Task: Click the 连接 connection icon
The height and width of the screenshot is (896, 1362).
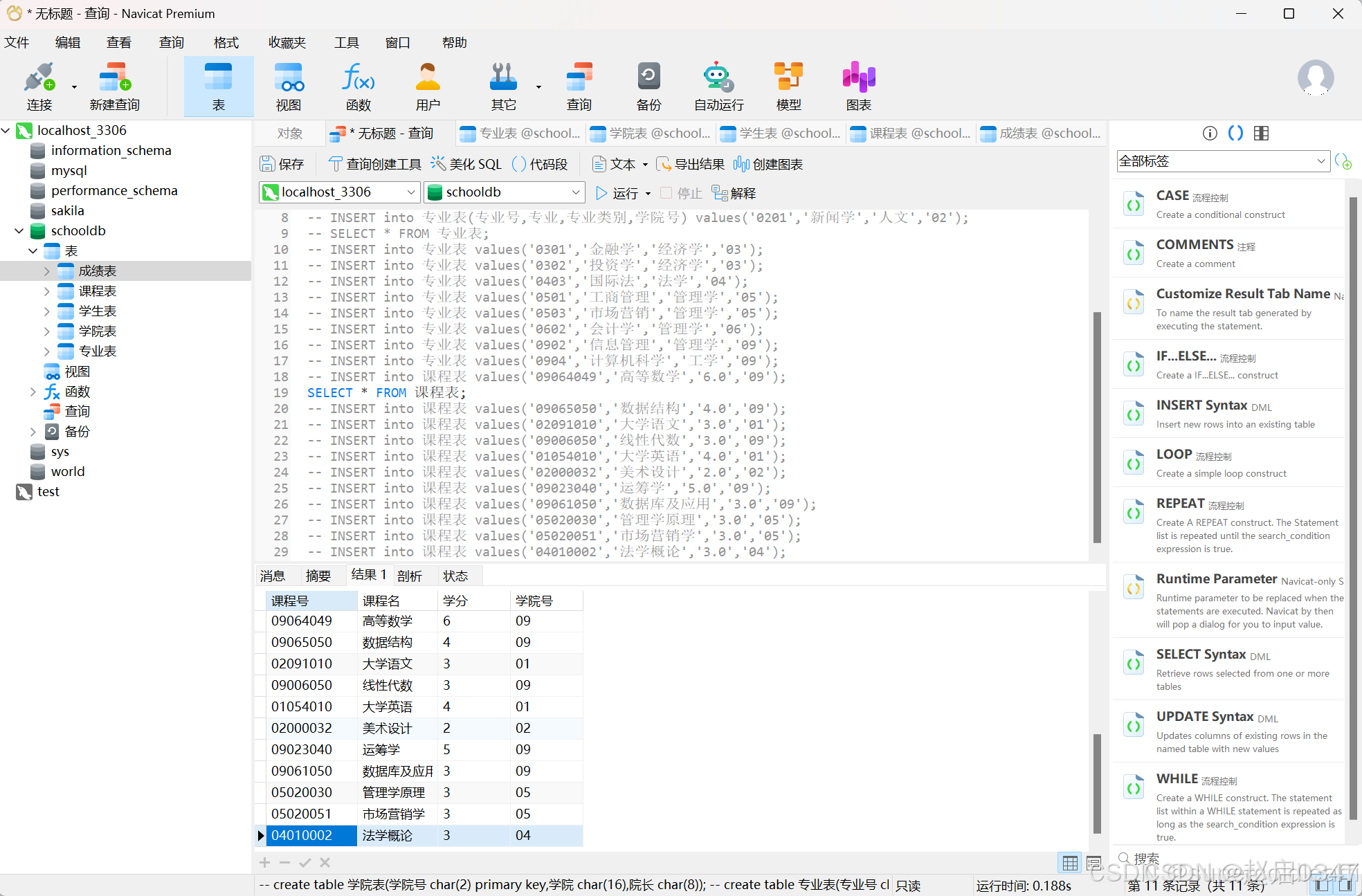Action: coord(39,86)
